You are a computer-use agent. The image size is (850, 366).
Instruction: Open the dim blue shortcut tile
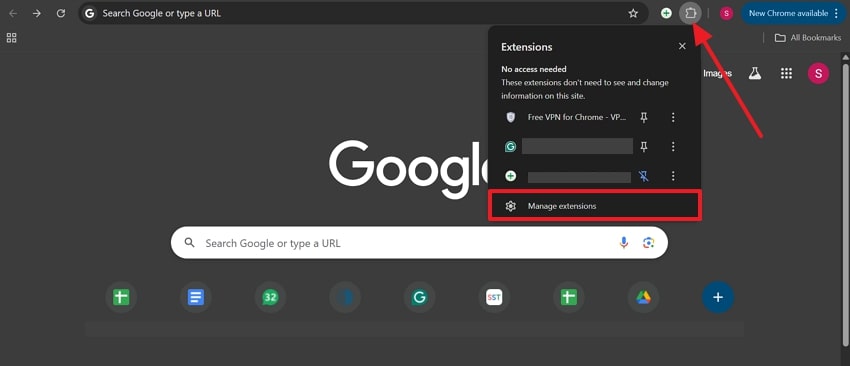345,297
